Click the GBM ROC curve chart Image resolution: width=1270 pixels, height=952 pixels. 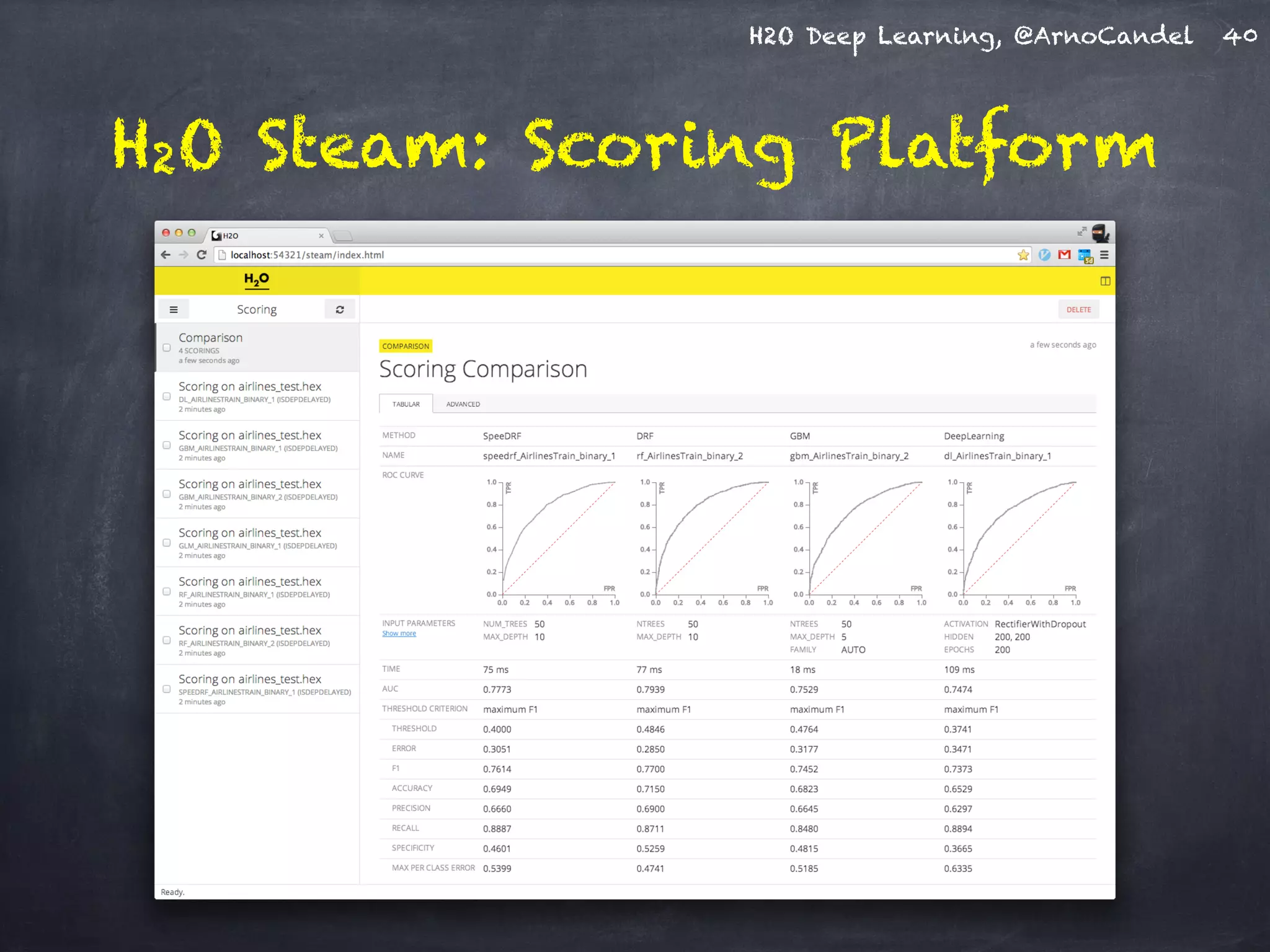[859, 542]
